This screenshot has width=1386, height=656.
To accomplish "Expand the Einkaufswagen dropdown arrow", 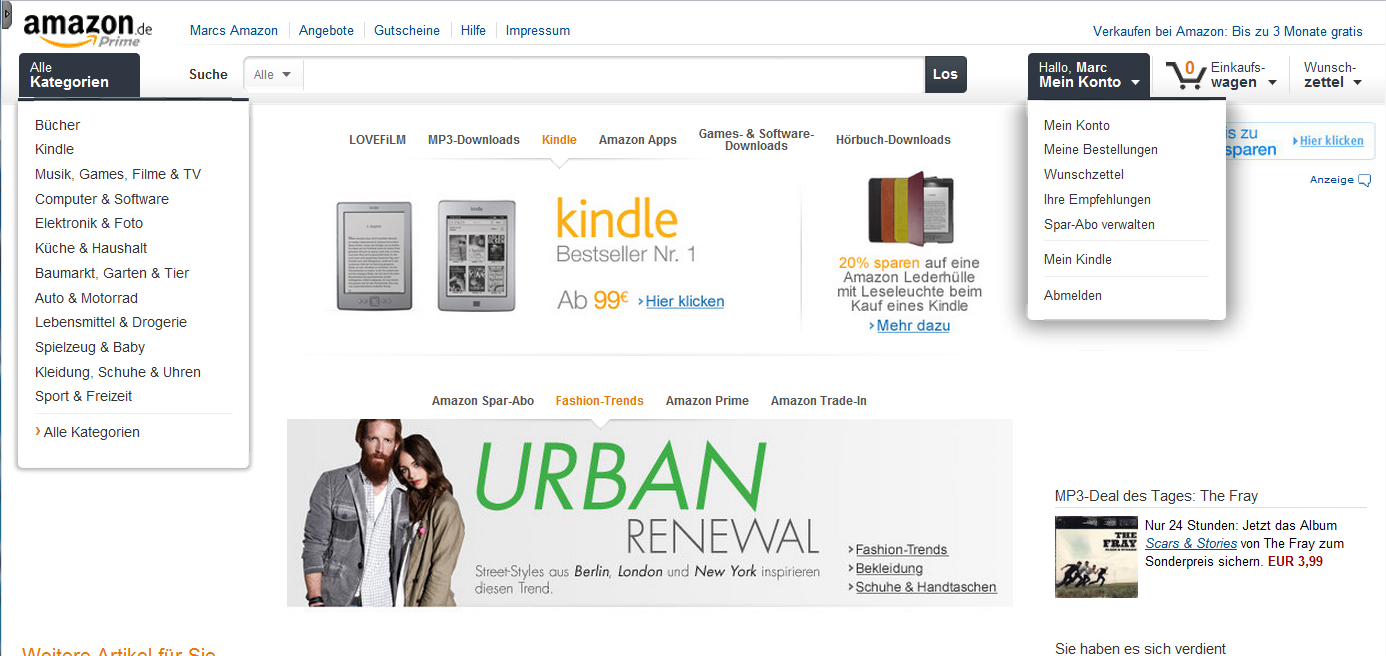I will pos(1272,83).
